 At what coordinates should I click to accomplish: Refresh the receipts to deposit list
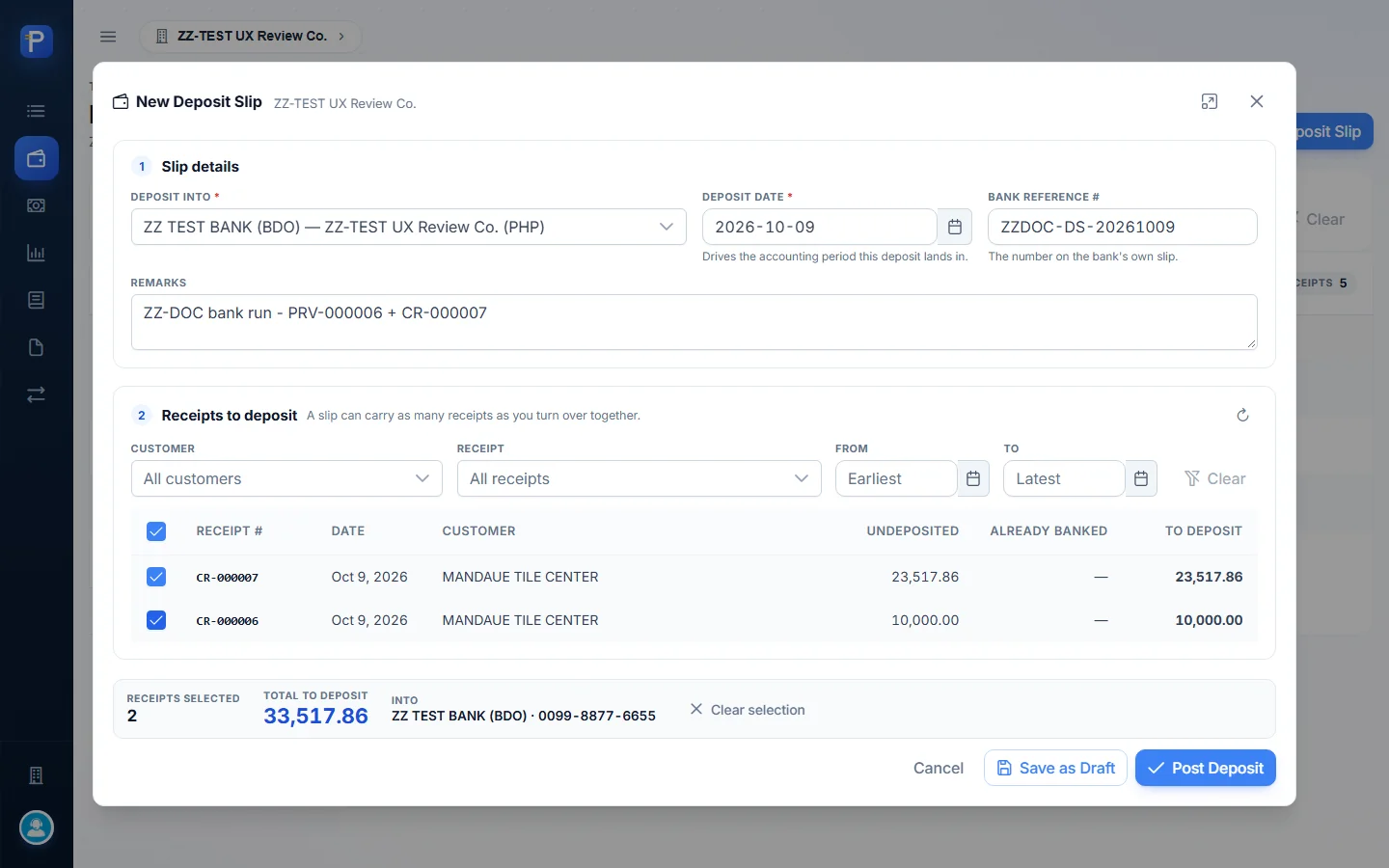[x=1242, y=415]
